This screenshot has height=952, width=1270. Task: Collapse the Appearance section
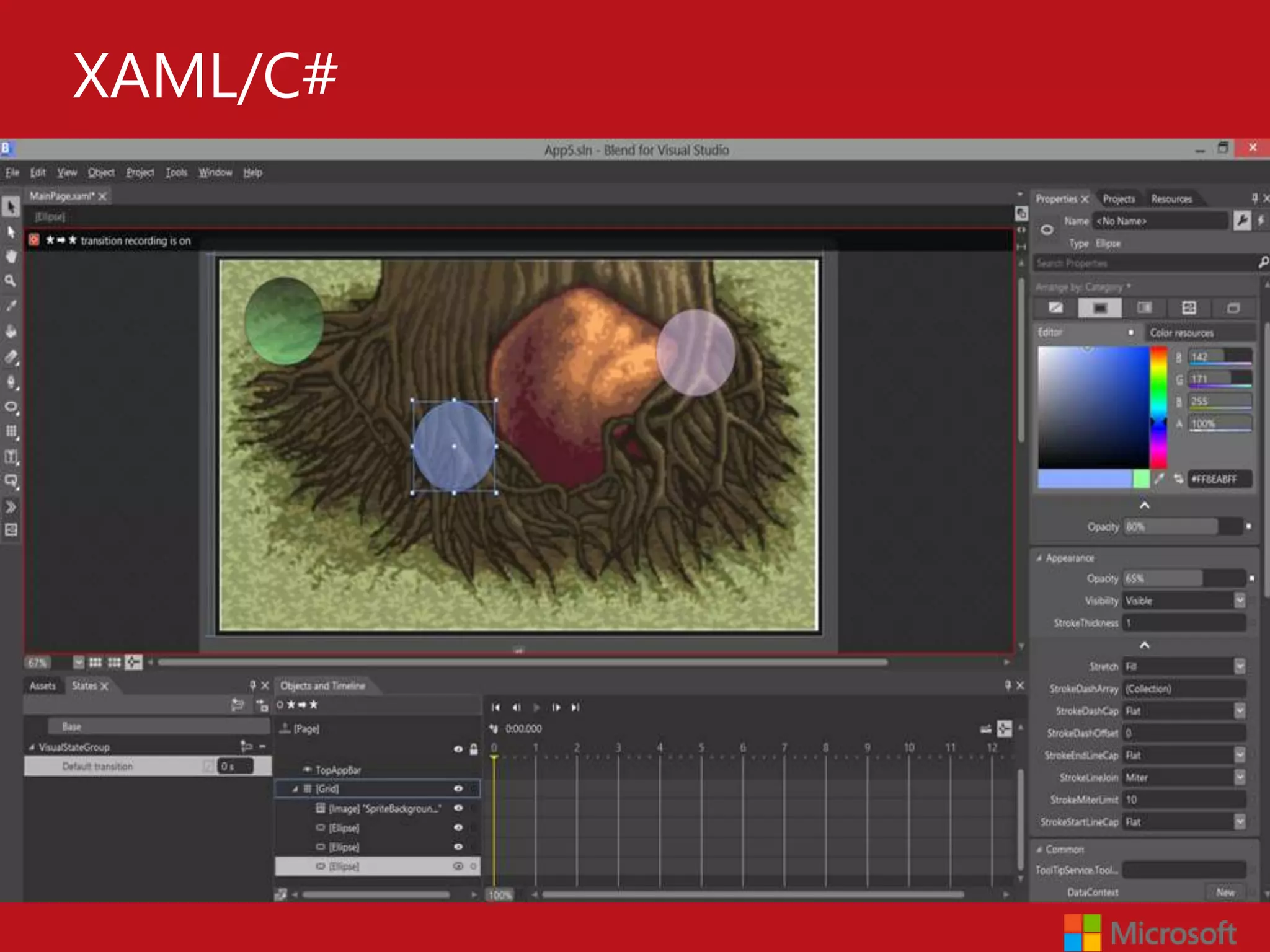tap(1039, 558)
